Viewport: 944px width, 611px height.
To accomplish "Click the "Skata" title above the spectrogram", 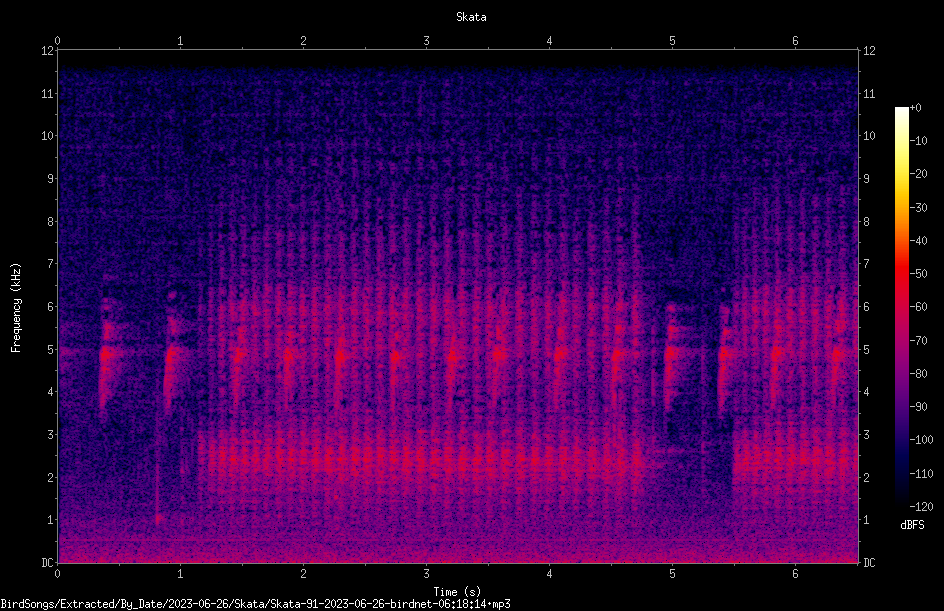I will coord(471,17).
